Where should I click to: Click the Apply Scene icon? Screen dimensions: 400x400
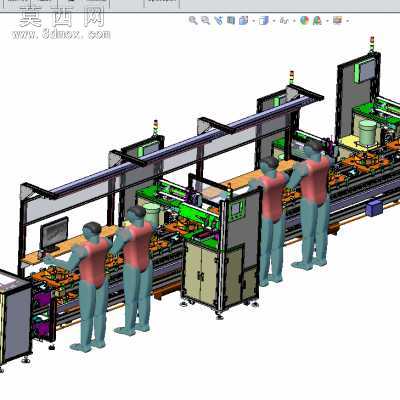pyautogui.click(x=317, y=21)
